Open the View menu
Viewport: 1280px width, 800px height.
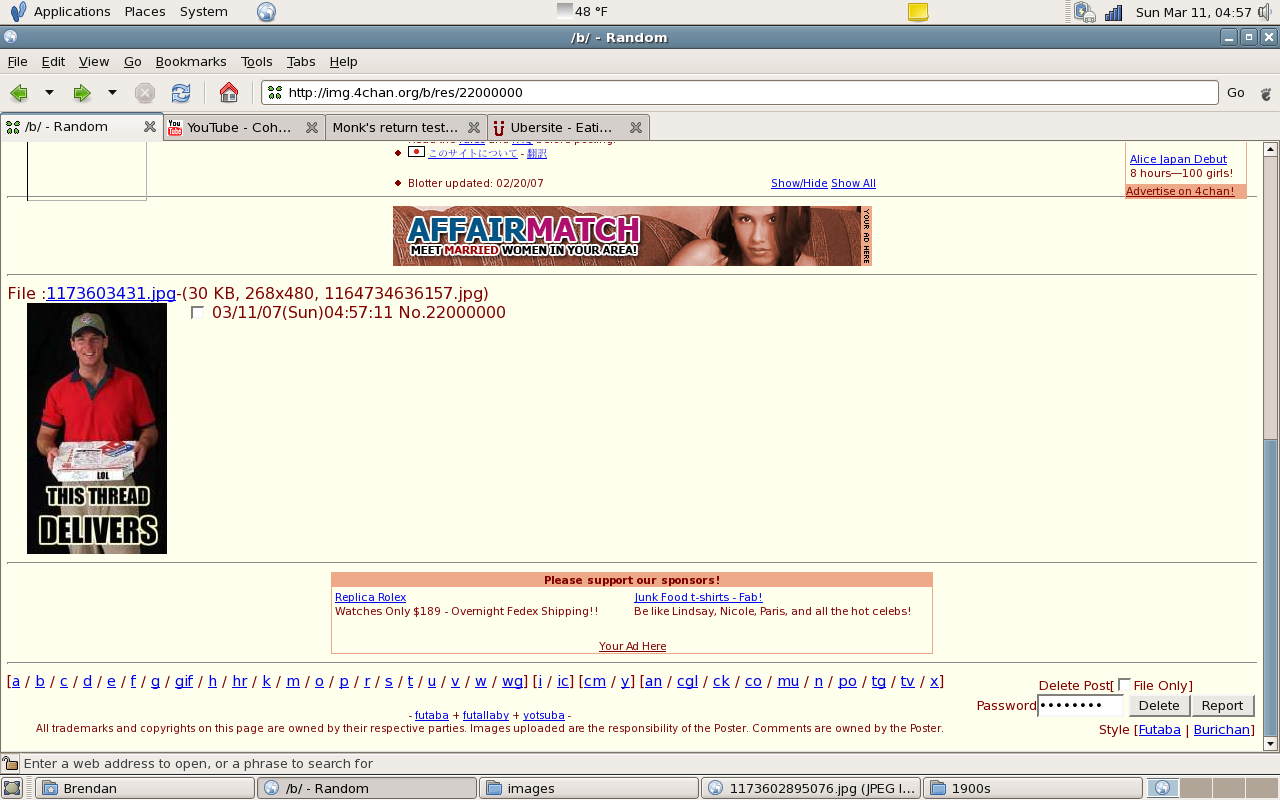[x=94, y=61]
